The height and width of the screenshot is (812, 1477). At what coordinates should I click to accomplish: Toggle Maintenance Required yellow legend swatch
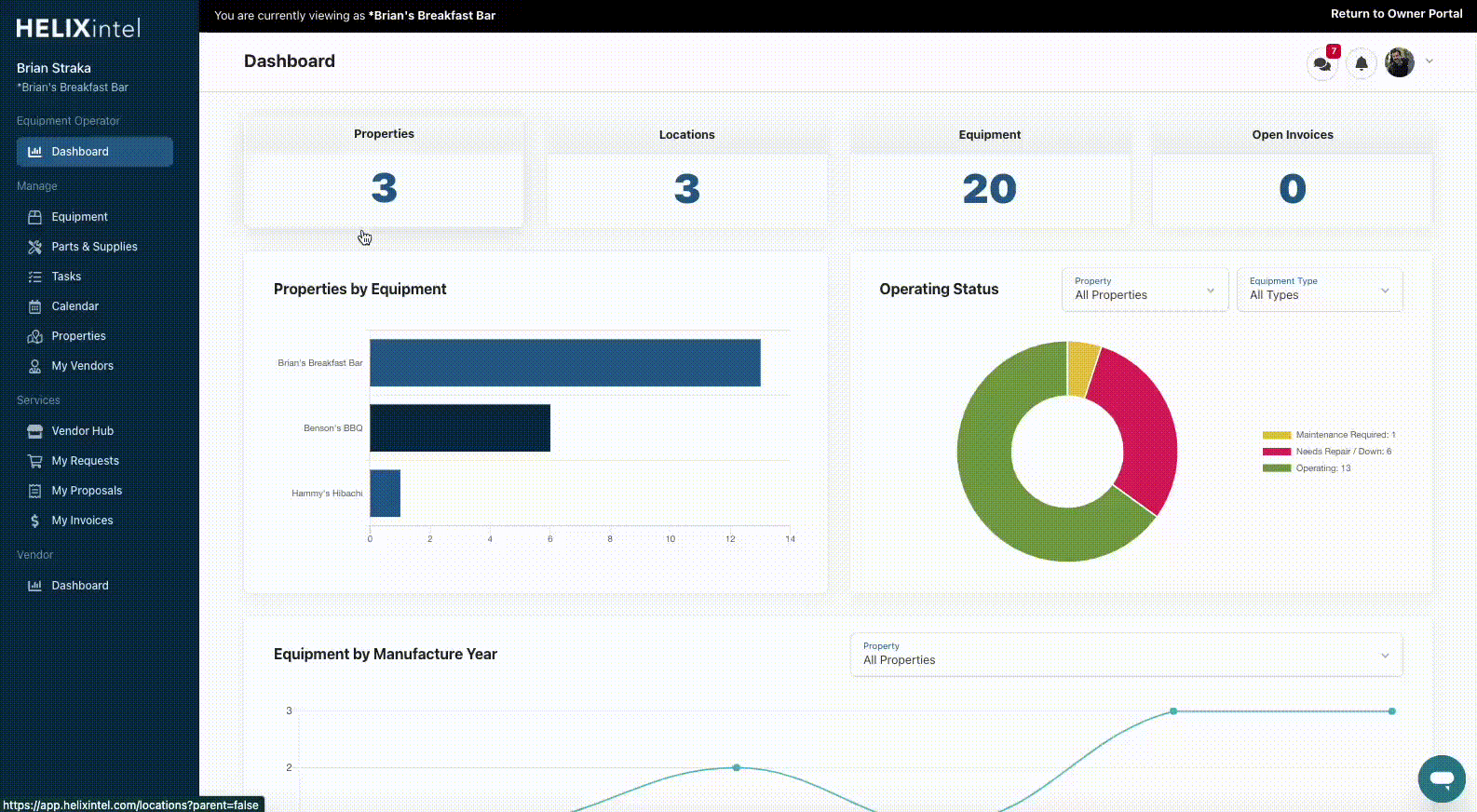[1277, 435]
